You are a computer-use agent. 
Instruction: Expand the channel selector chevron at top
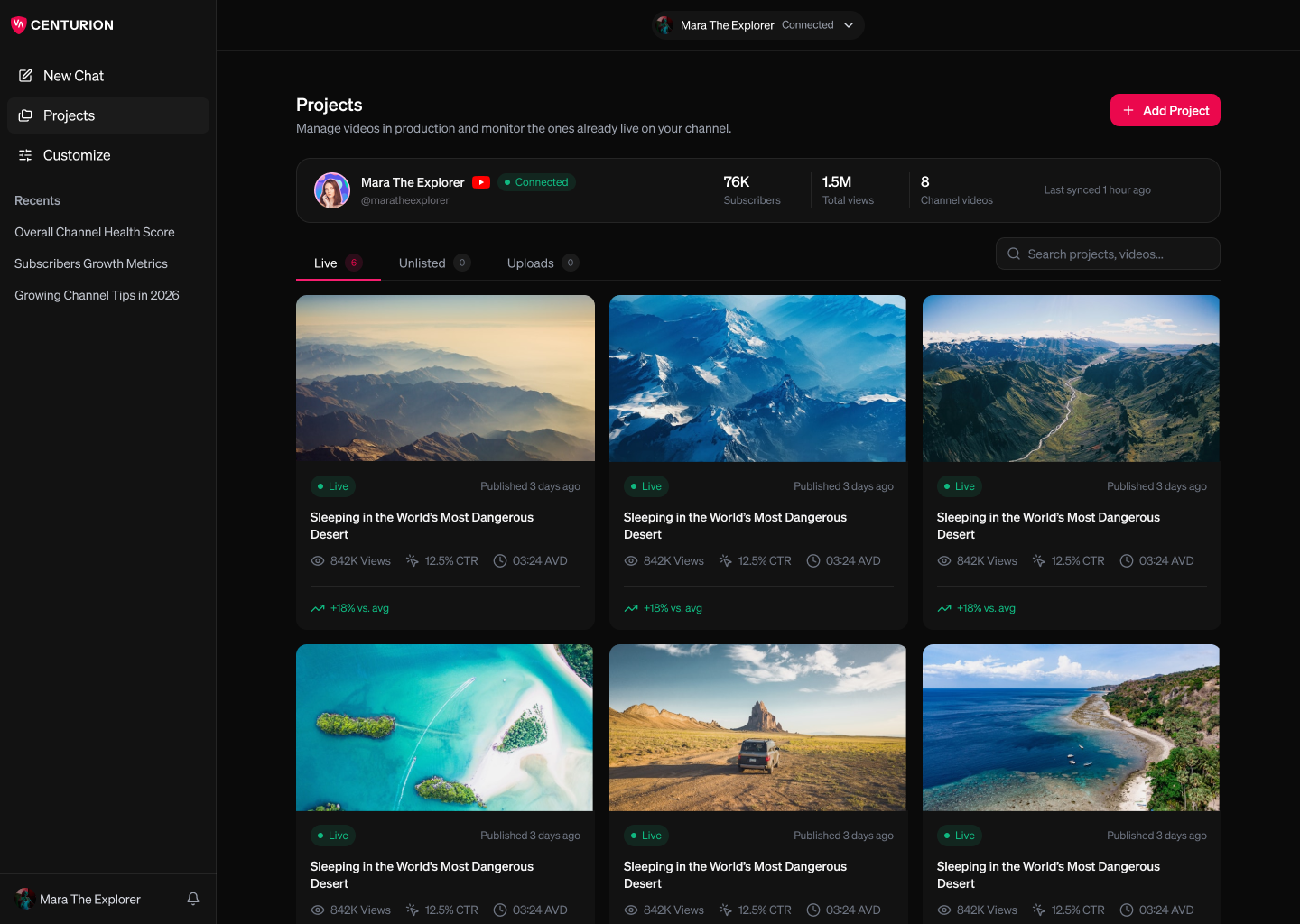point(849,25)
